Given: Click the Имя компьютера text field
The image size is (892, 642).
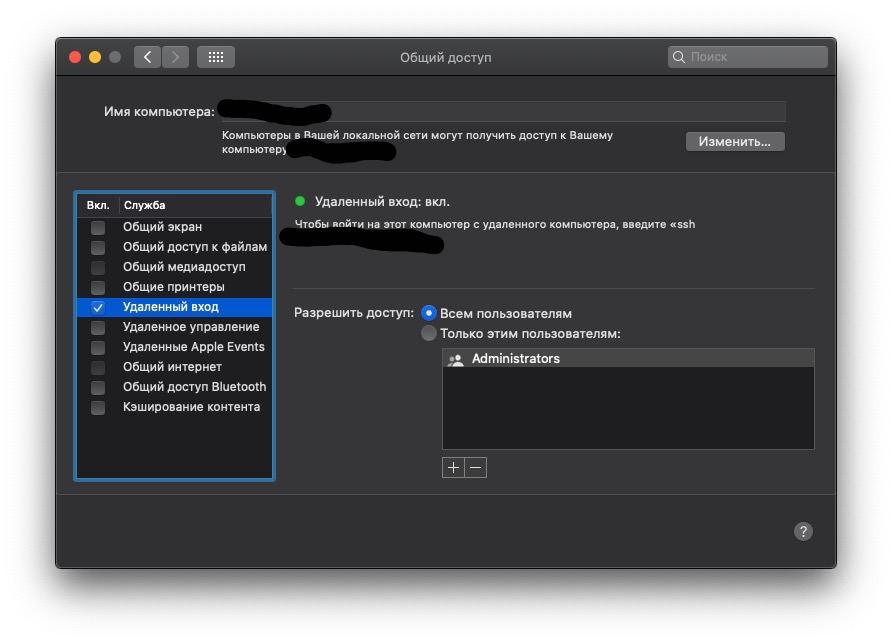Looking at the screenshot, I should [503, 111].
